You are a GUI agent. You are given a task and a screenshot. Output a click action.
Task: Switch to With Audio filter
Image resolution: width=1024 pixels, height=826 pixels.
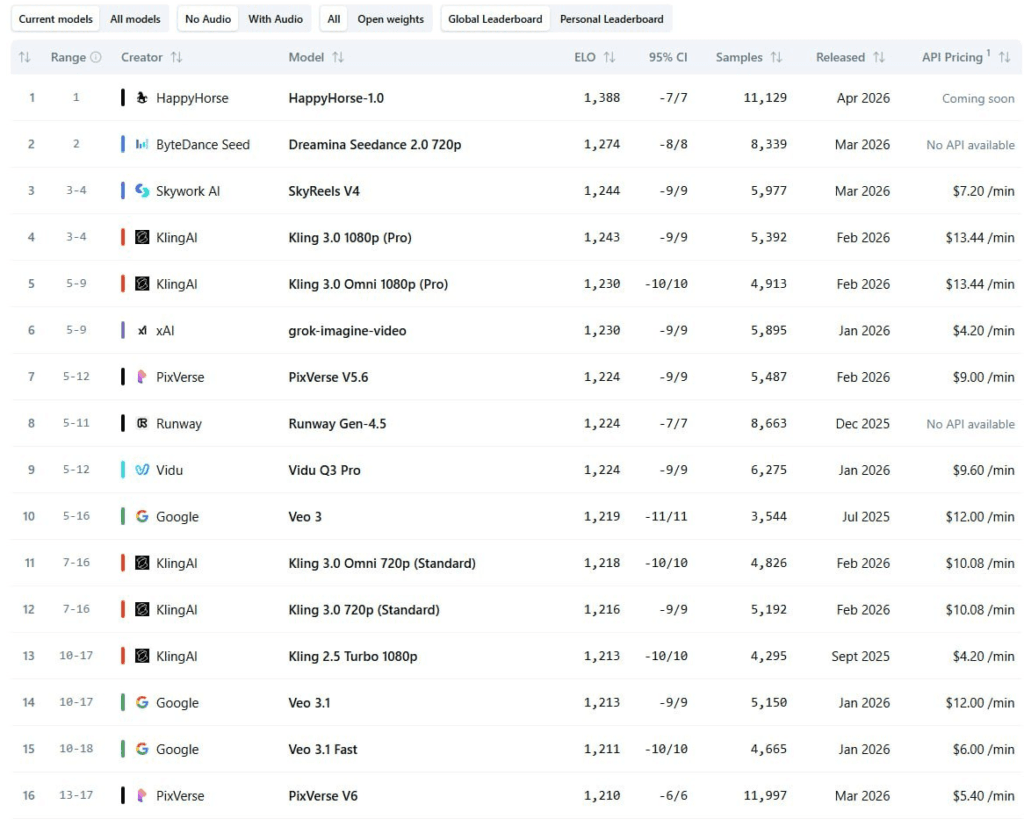(275, 19)
